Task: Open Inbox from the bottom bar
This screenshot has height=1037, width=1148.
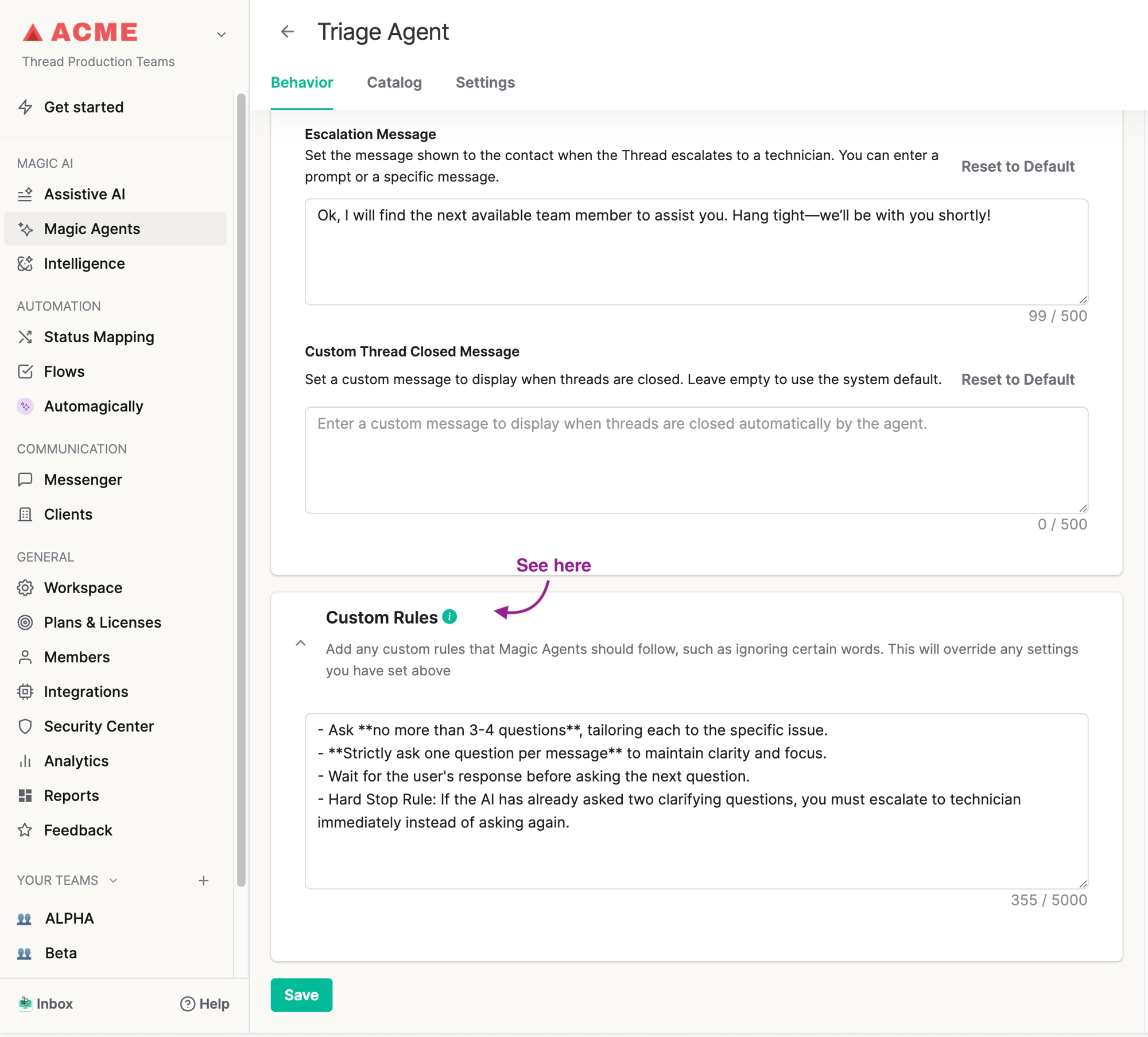Action: pos(45,1004)
